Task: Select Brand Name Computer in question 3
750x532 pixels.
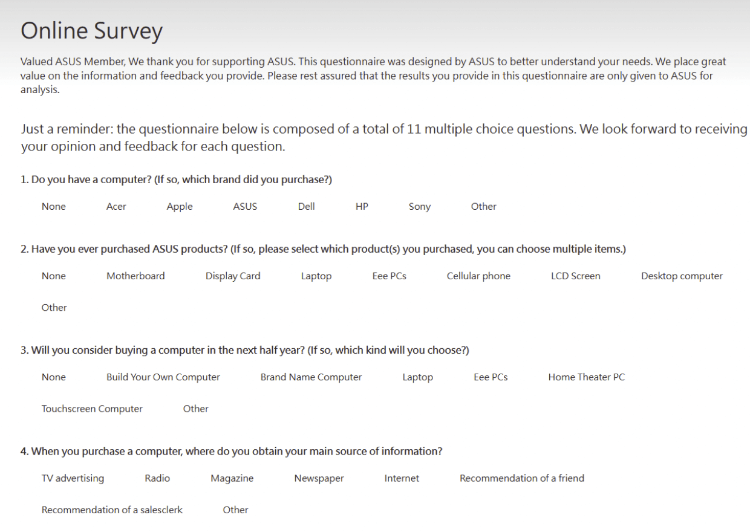Action: coord(311,377)
